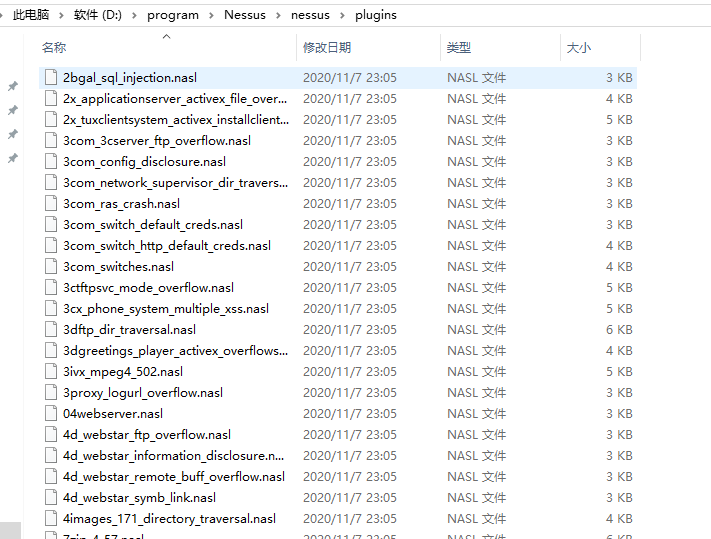Image resolution: width=711 pixels, height=539 pixels.
Task: Click the file icon beside 3proxy_logurl_overflow.nasl
Action: [51, 393]
